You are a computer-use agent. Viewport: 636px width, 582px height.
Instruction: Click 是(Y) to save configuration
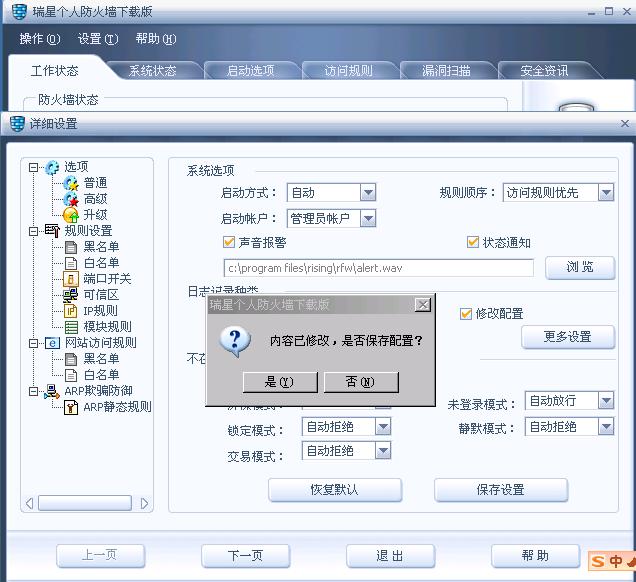[x=280, y=382]
